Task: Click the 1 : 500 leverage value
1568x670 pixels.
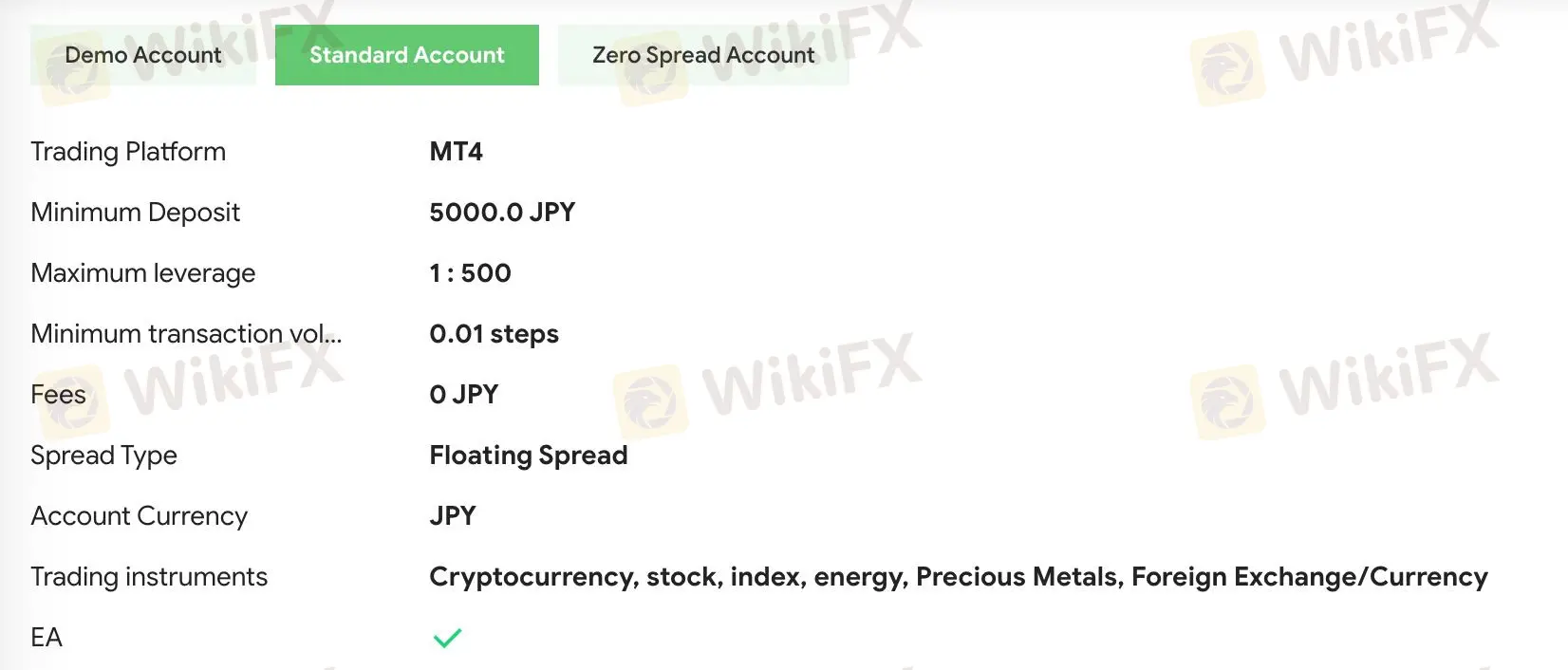Action: [x=470, y=273]
